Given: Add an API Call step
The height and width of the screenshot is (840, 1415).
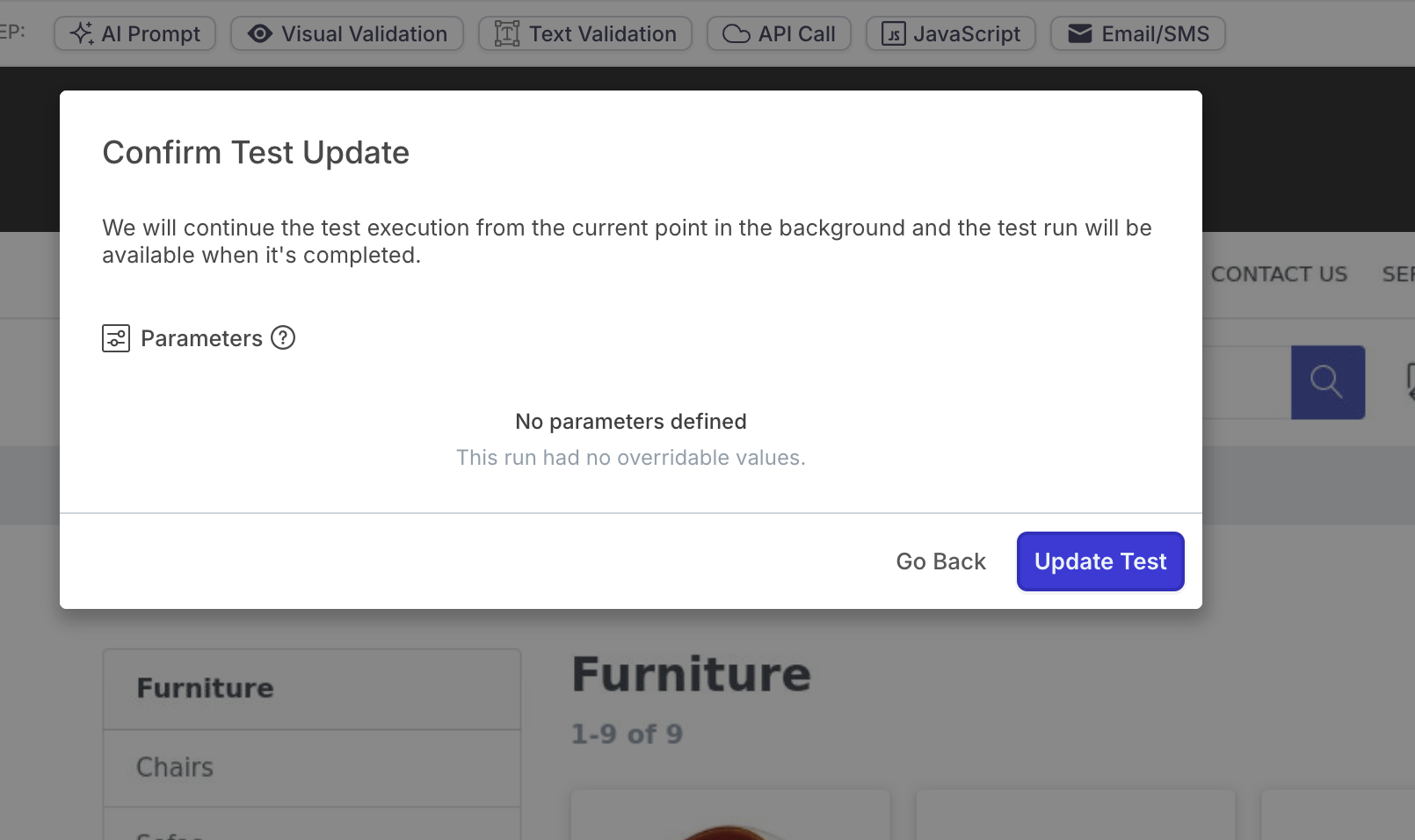Looking at the screenshot, I should click(x=779, y=34).
